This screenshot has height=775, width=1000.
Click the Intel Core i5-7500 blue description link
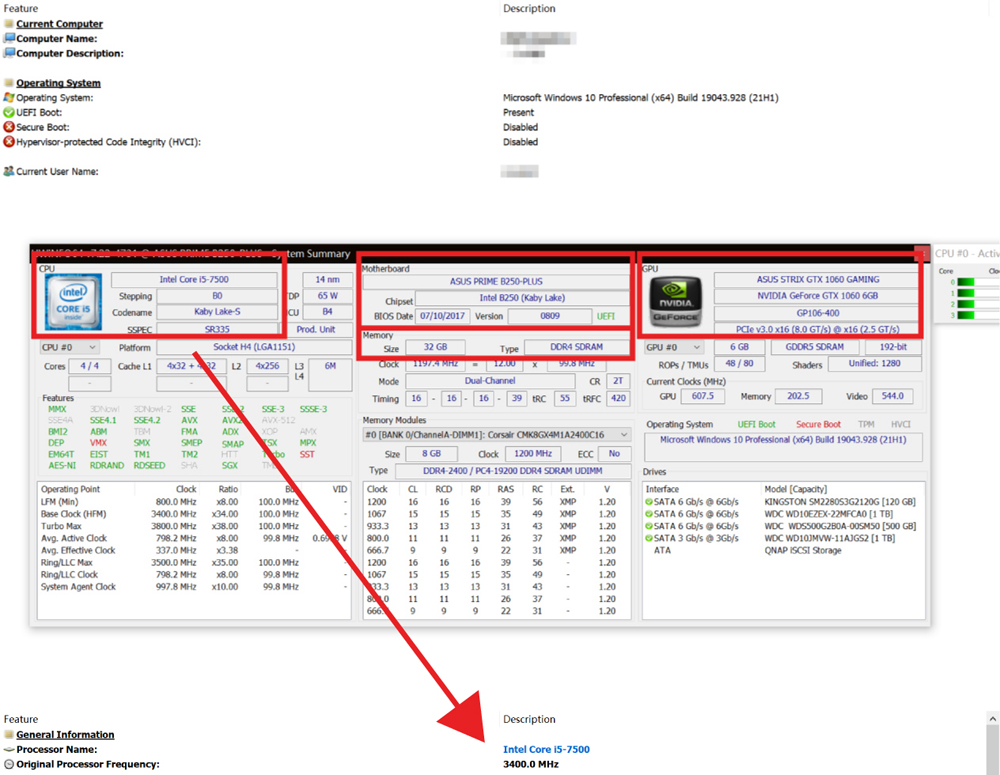(547, 749)
